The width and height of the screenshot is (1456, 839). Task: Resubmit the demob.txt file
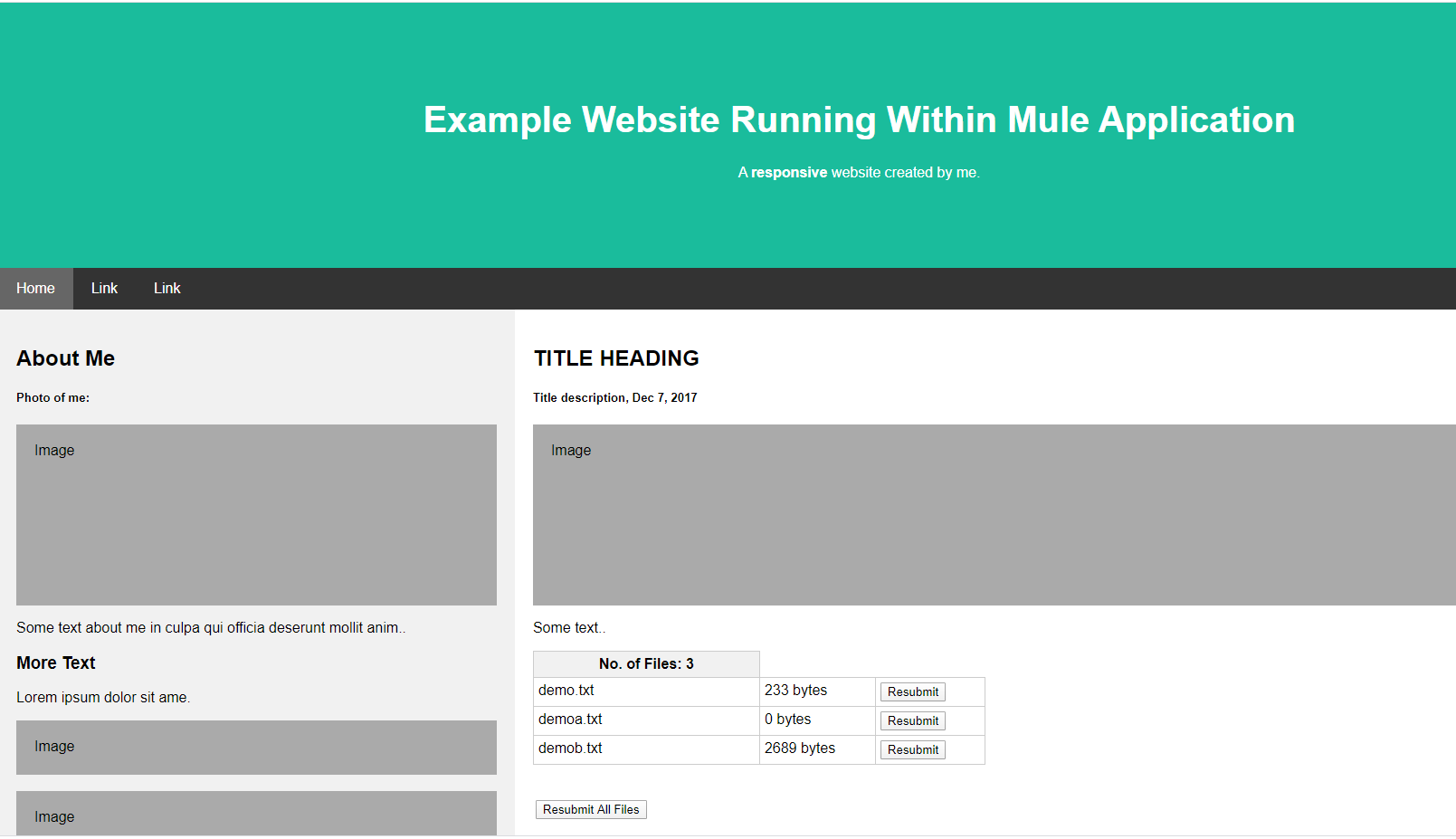point(913,750)
